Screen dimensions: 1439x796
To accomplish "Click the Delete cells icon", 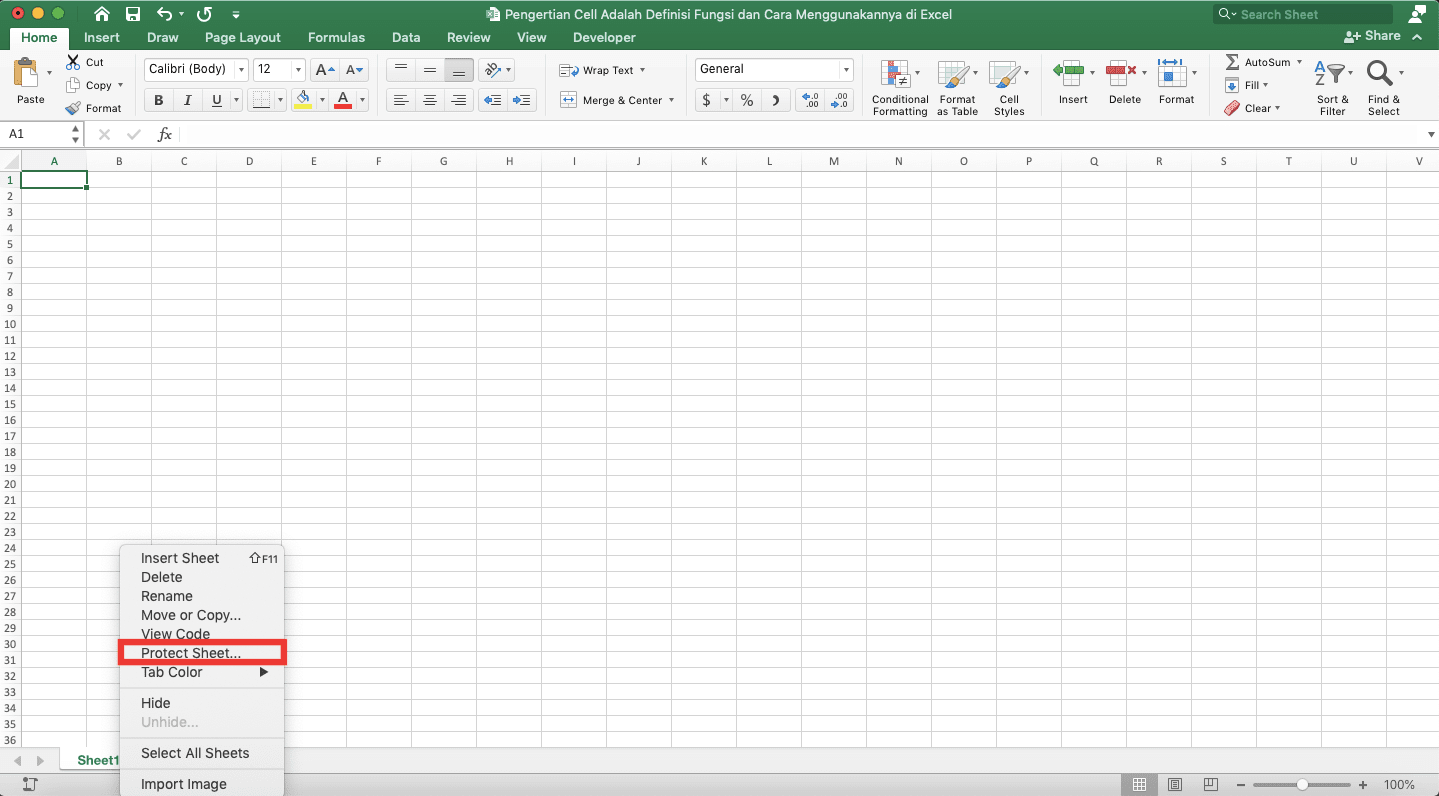I will 1121,71.
